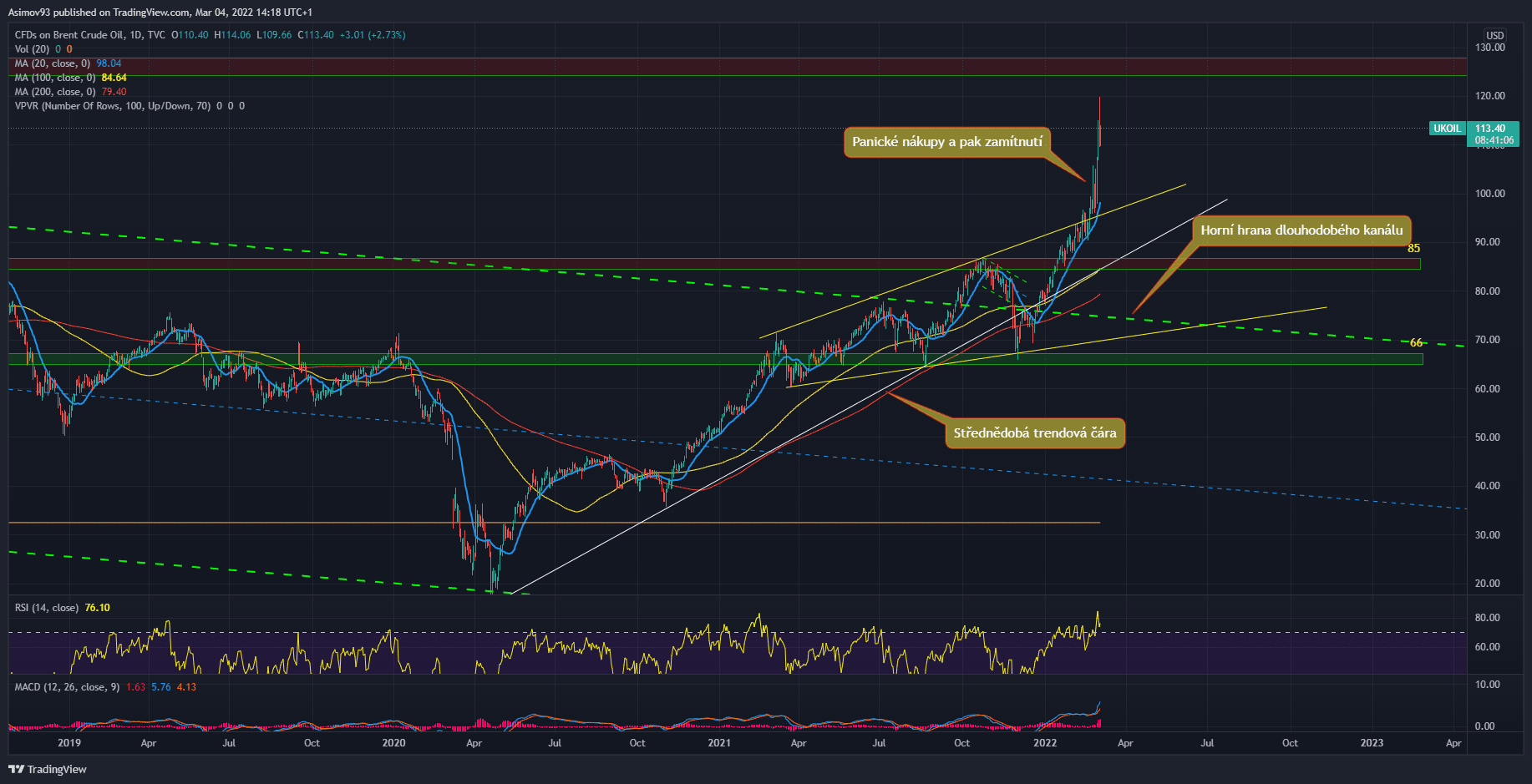1532x784 pixels.
Task: Click the 113.40 current price label
Action: tap(1491, 129)
